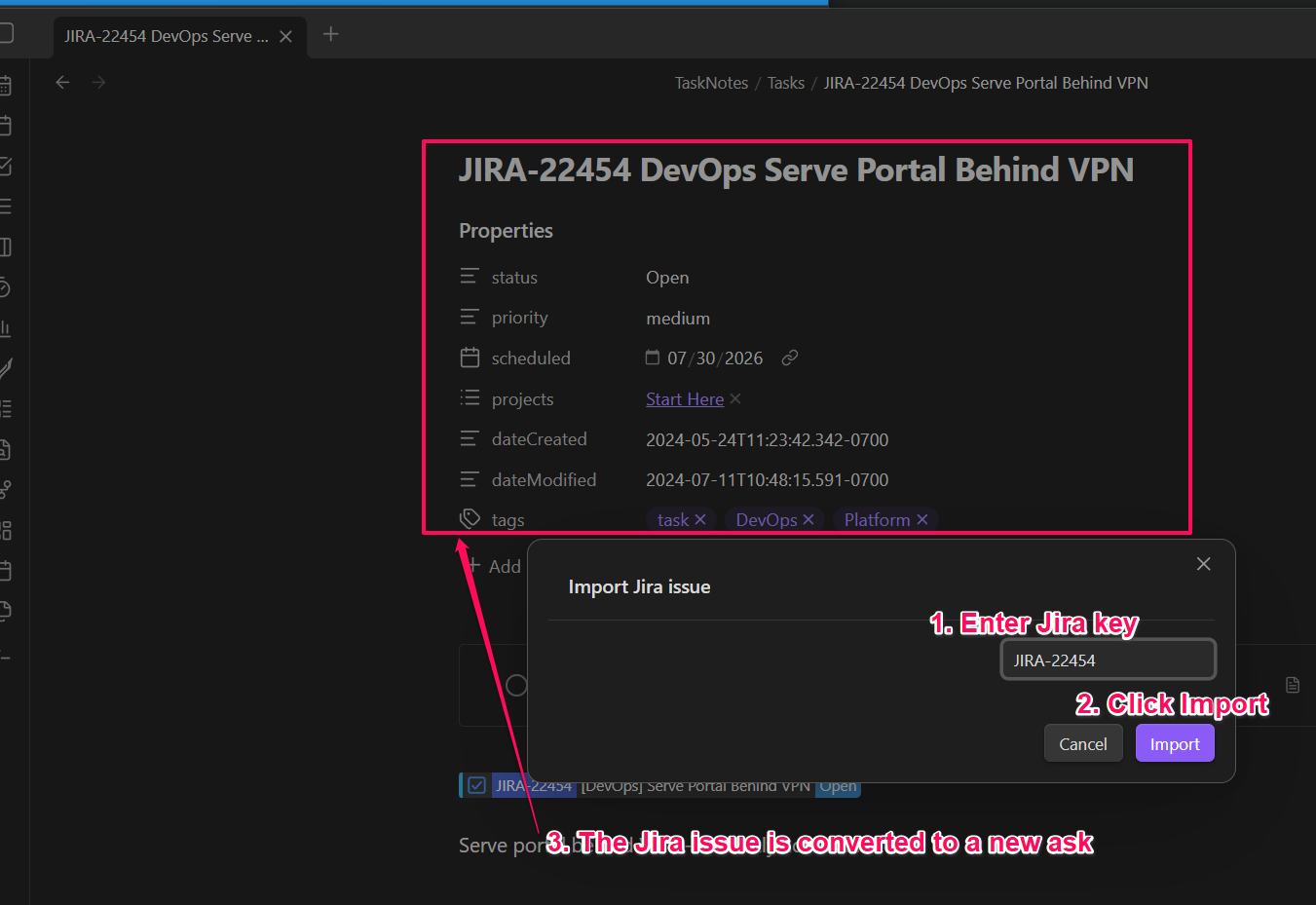Screen dimensions: 1316x905
Task: Edit the status value Open
Action: pos(667,278)
